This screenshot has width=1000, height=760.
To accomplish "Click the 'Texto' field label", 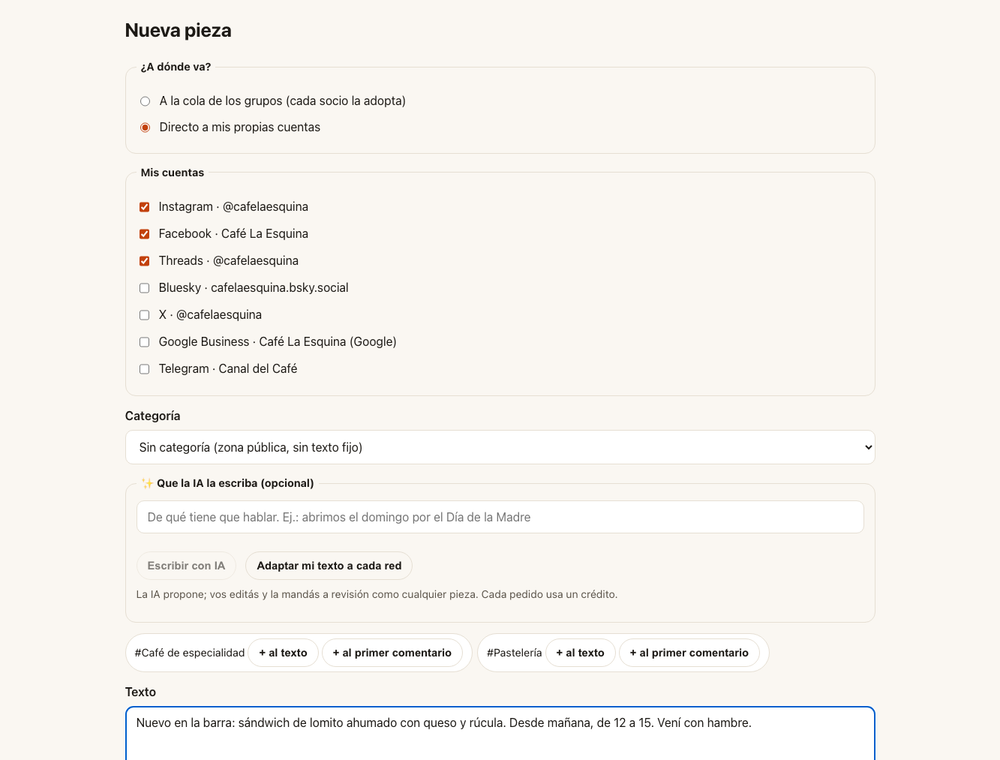I will pyautogui.click(x=140, y=692).
